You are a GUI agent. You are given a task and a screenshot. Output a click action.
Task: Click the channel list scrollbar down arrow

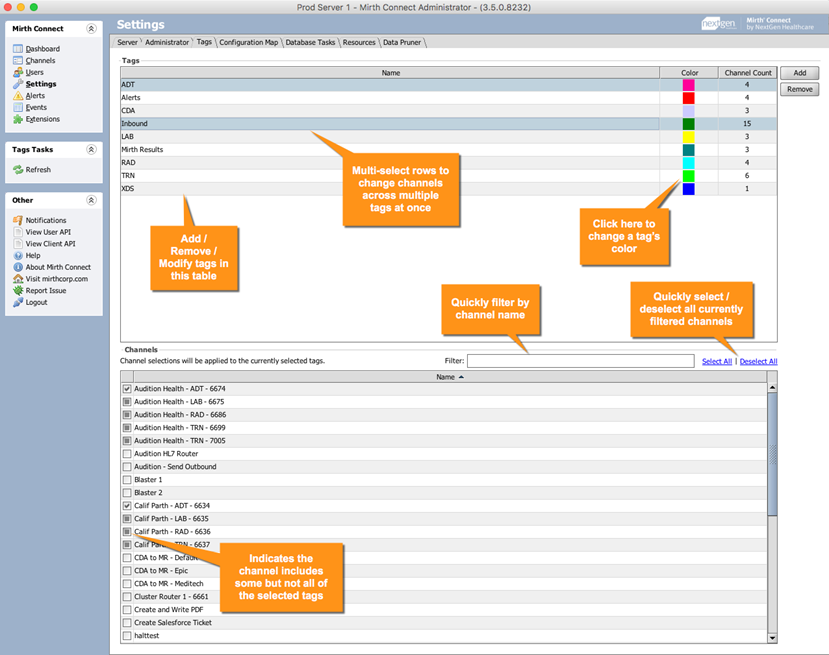coord(772,638)
